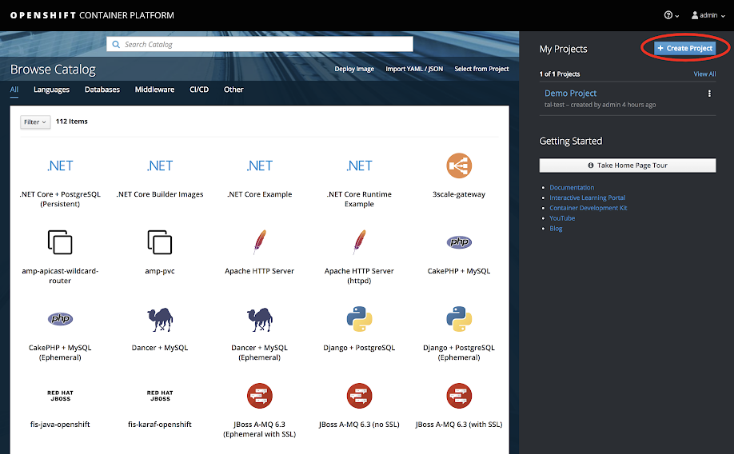This screenshot has width=734, height=454.
Task: Select JBoss A-MQ 6.3 (no SSL) icon
Action: click(360, 395)
